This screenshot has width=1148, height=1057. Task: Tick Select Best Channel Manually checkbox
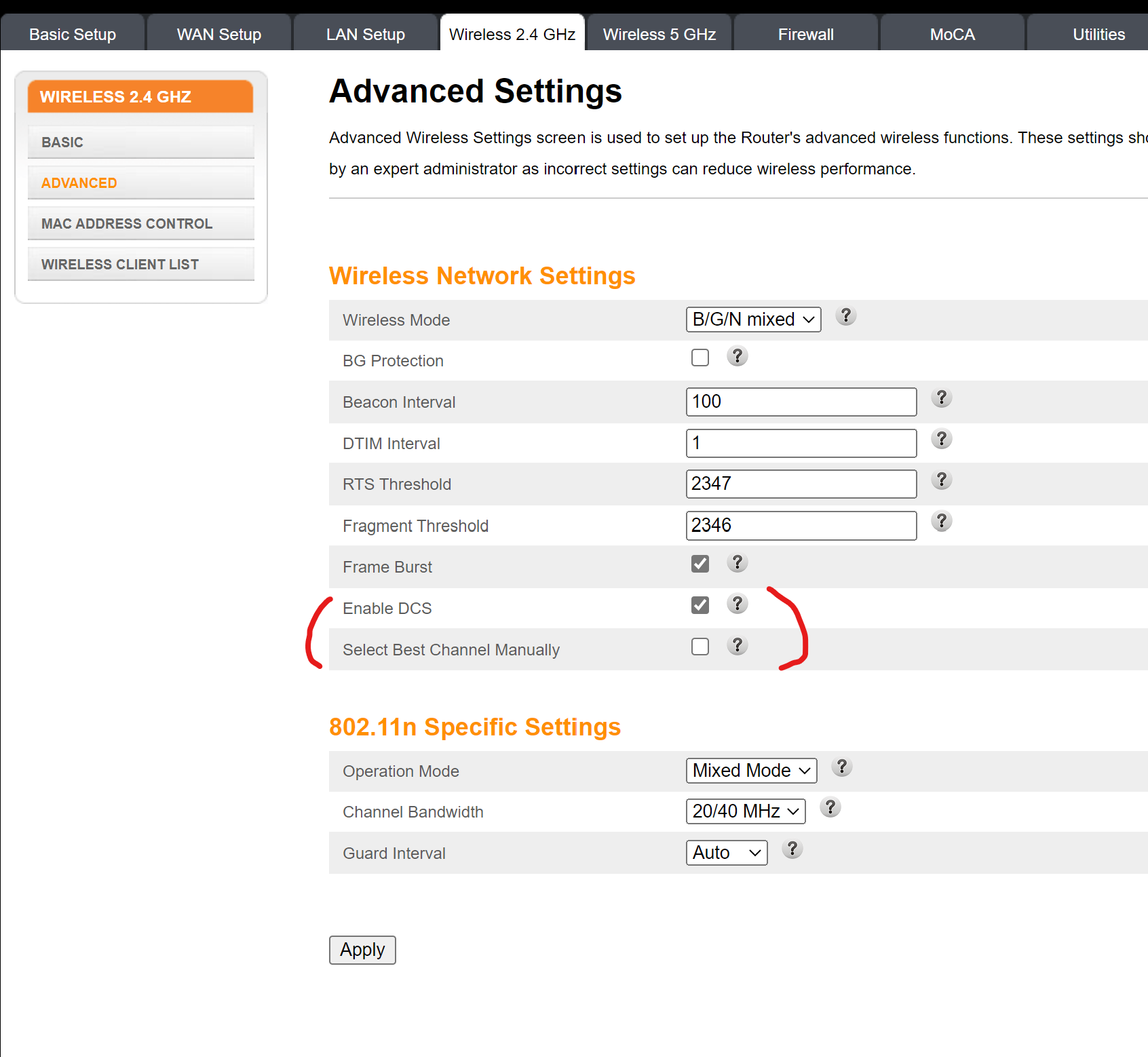(x=700, y=647)
